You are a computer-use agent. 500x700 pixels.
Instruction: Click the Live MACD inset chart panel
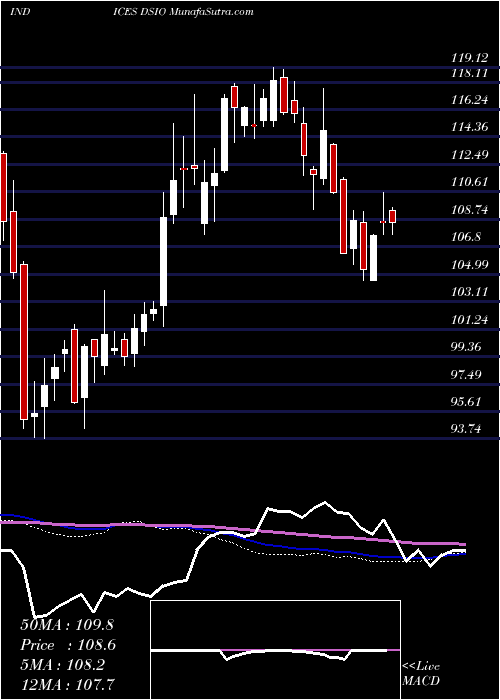click(275, 650)
